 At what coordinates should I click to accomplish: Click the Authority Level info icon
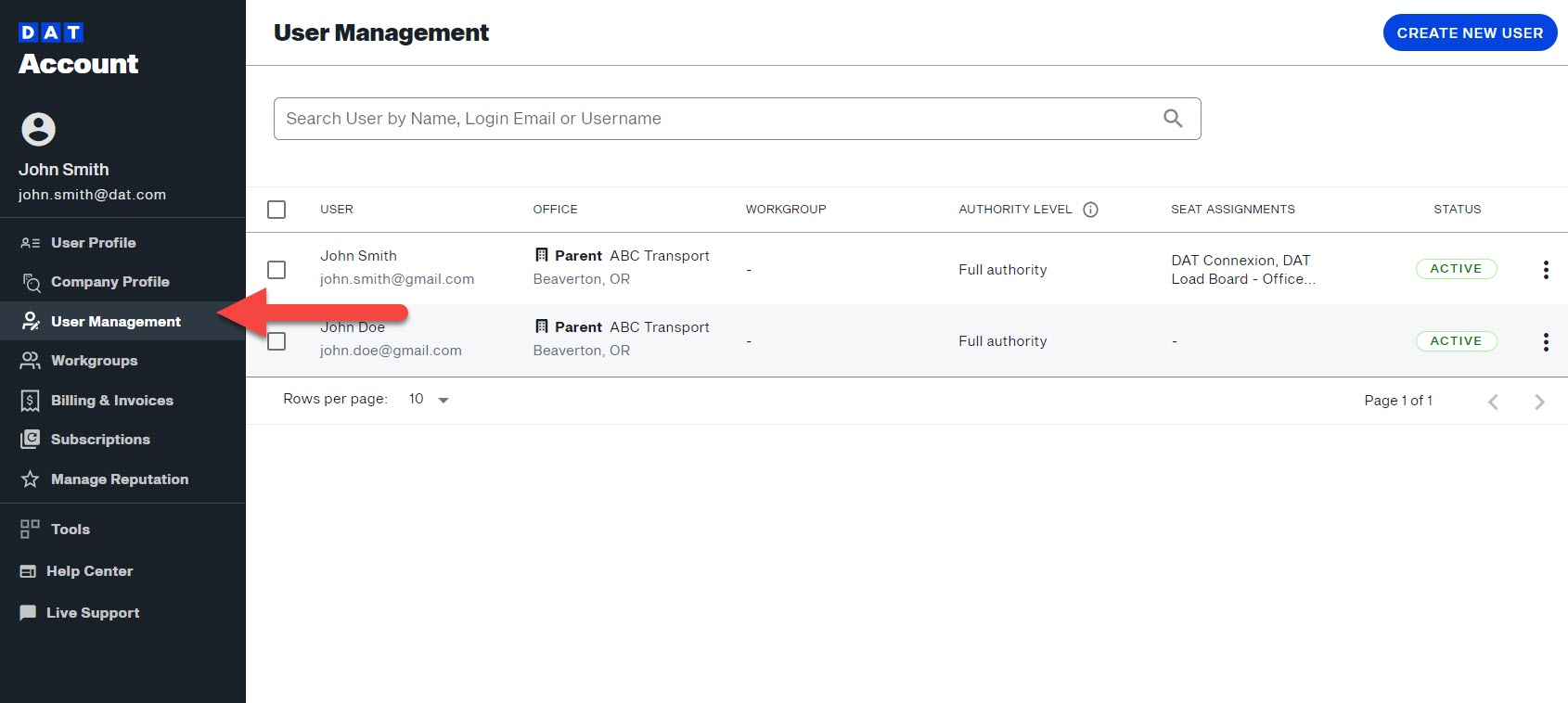(x=1091, y=210)
